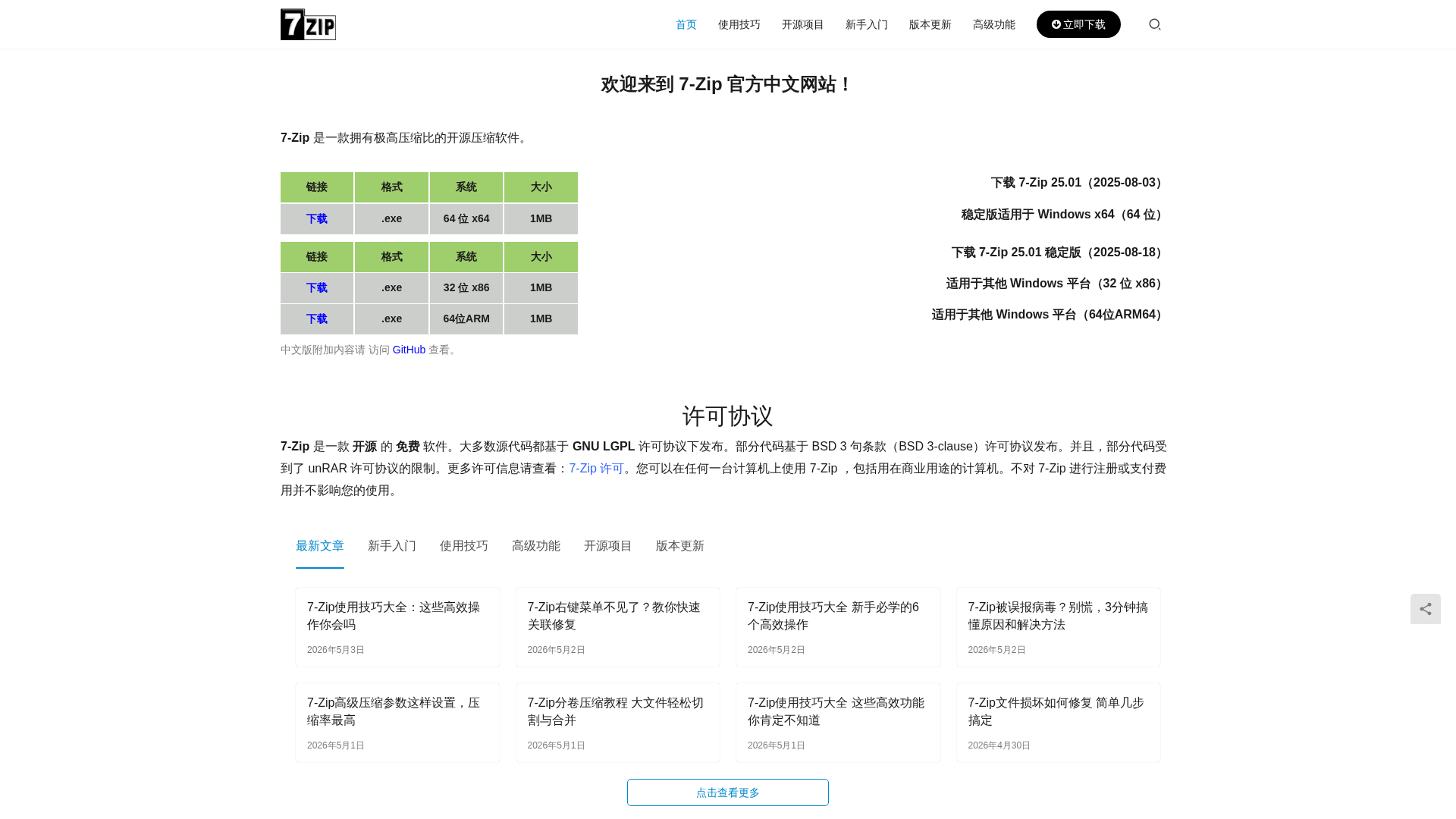Open the search magnifier icon
This screenshot has width=1456, height=819.
point(1154,24)
